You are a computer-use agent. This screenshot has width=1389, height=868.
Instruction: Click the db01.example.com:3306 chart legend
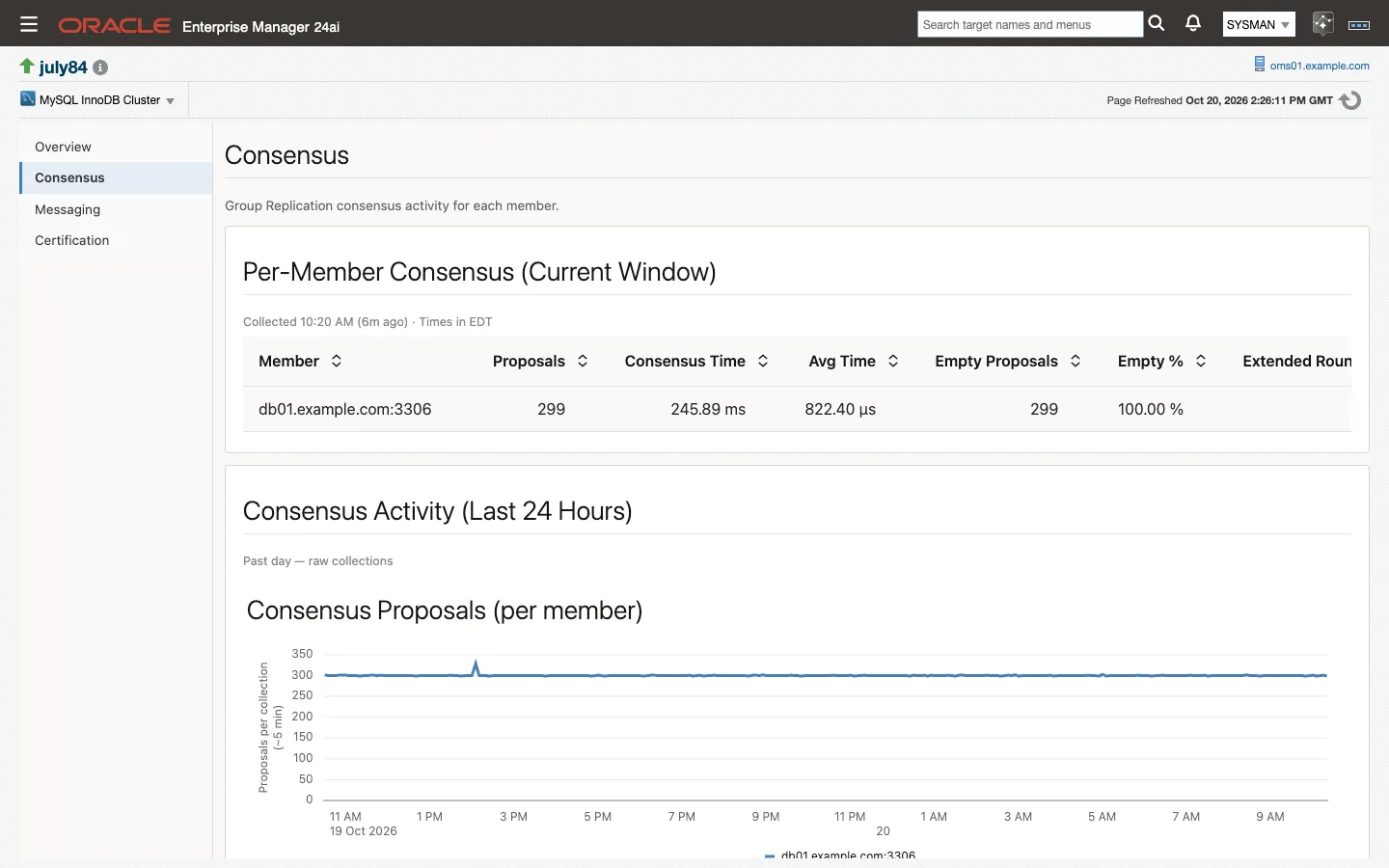[x=840, y=854]
